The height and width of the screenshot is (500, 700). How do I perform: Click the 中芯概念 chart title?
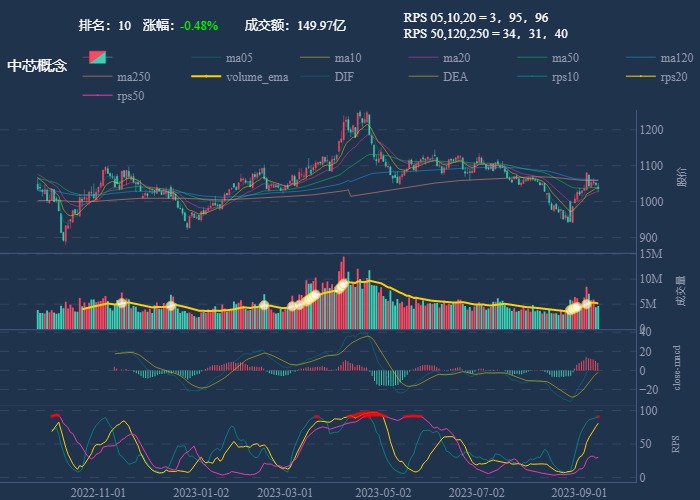click(37, 66)
